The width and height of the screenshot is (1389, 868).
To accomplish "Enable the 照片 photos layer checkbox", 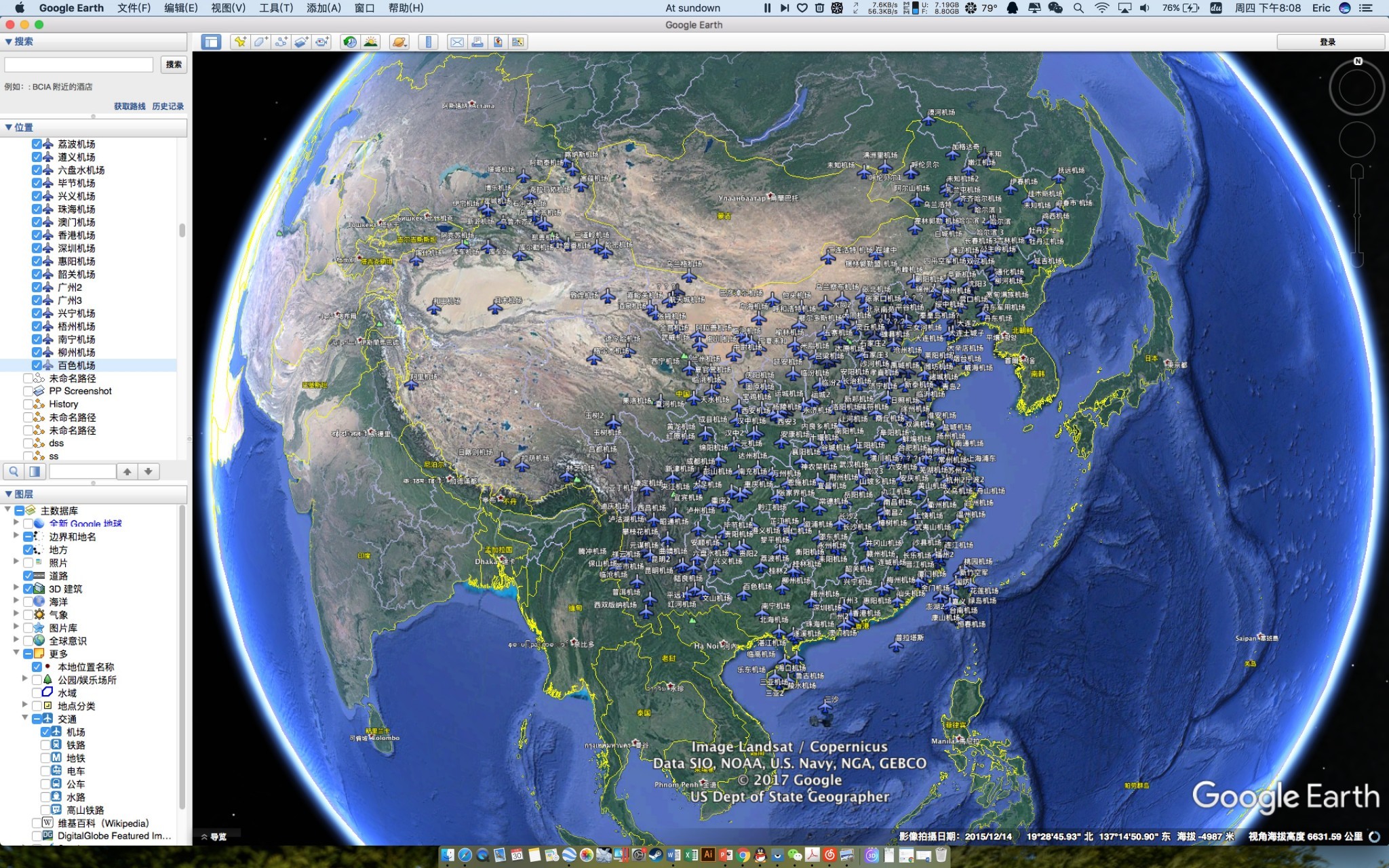I will click(x=28, y=563).
